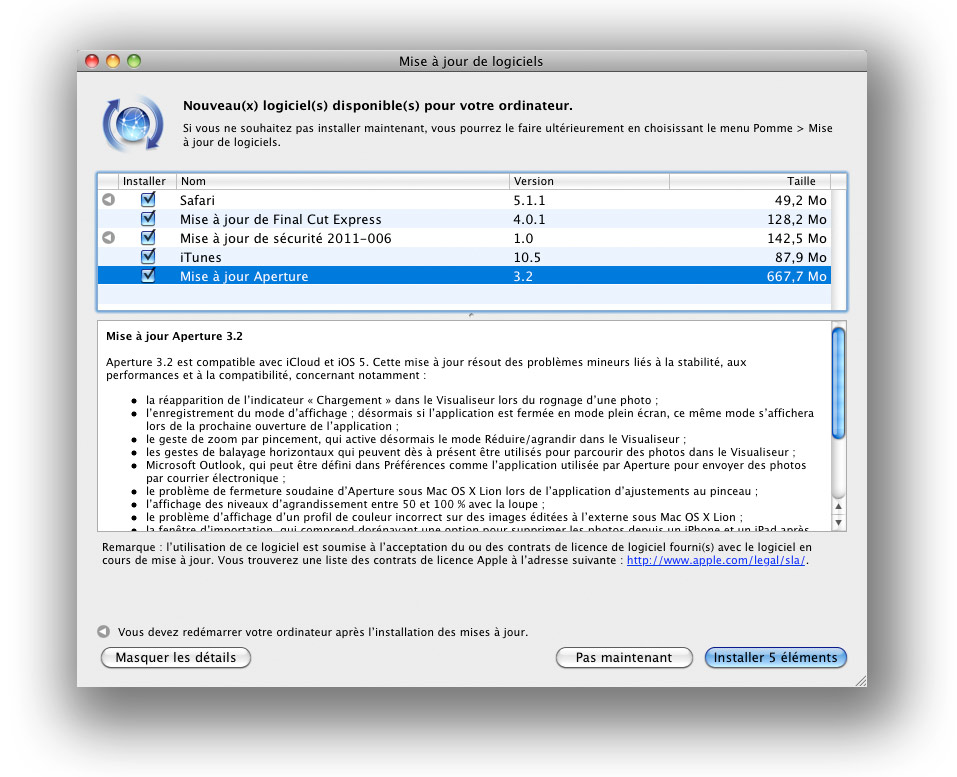Sort updates by the Nom column header
The height and width of the screenshot is (777, 957).
pyautogui.click(x=342, y=181)
